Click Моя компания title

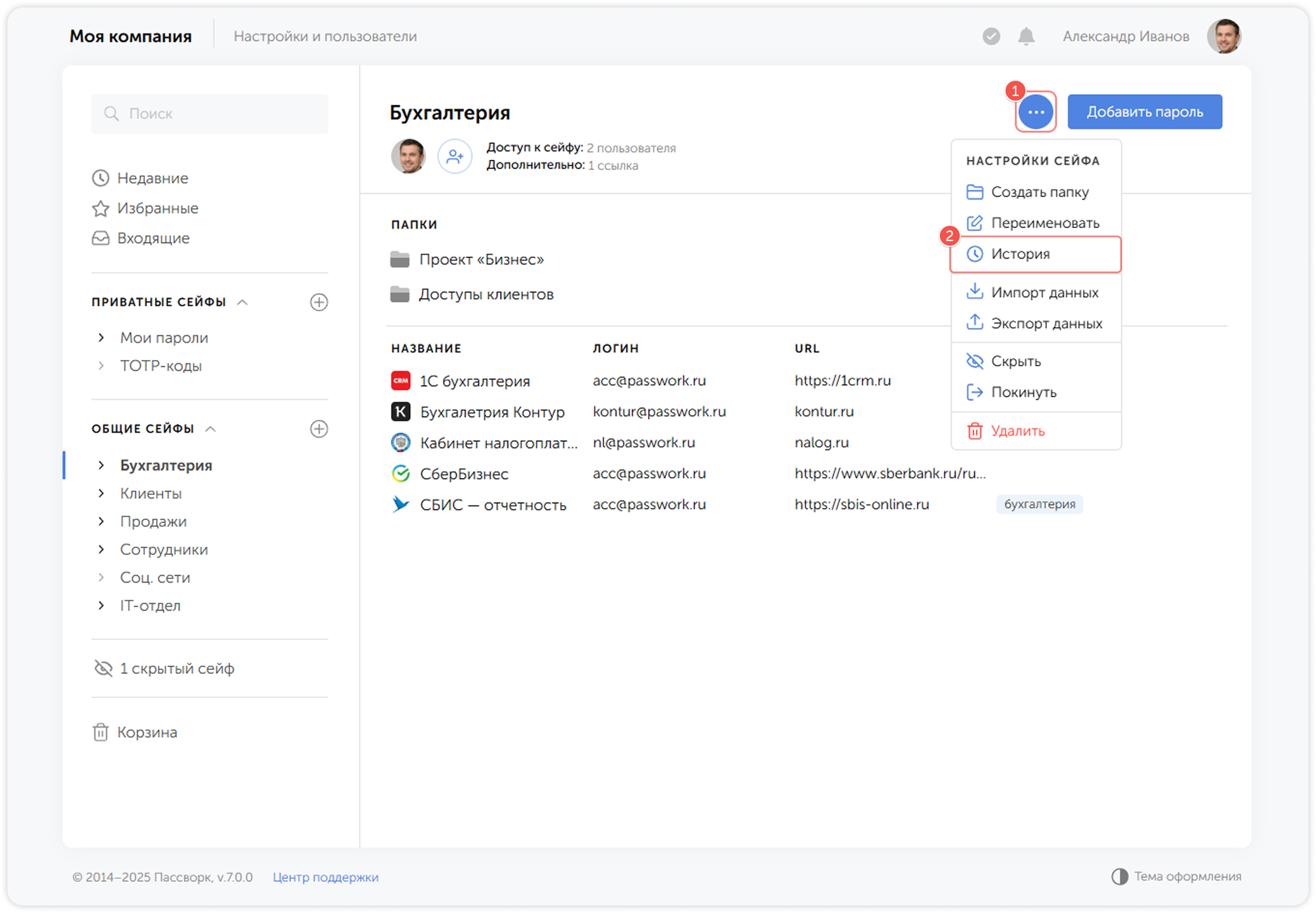pyautogui.click(x=131, y=37)
